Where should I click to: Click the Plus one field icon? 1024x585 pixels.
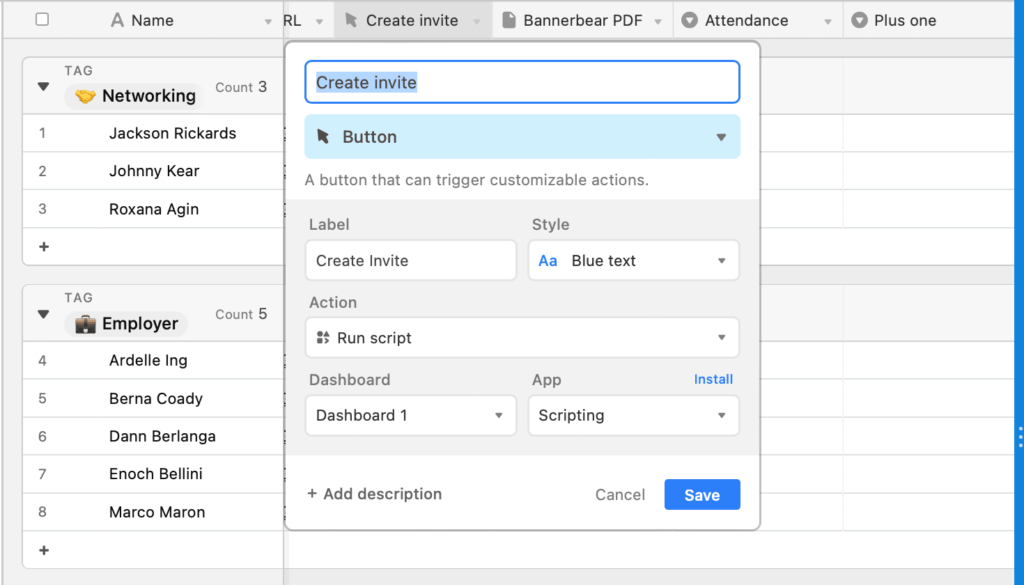tap(859, 20)
